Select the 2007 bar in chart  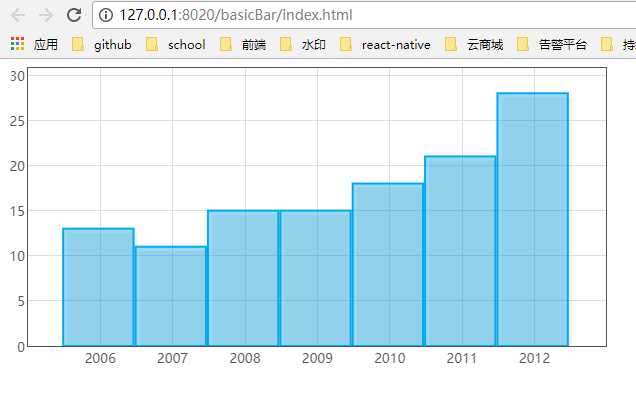click(171, 296)
